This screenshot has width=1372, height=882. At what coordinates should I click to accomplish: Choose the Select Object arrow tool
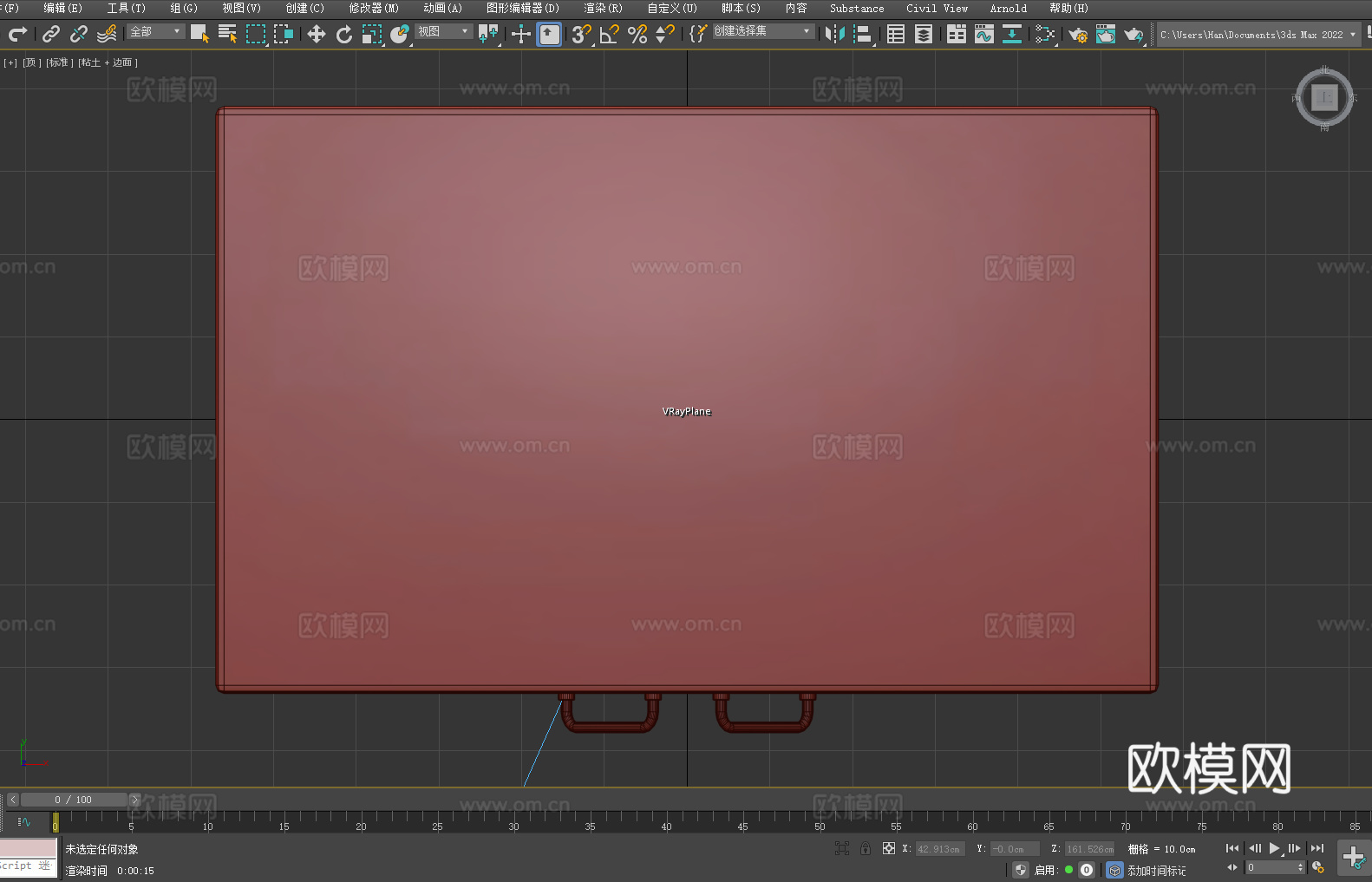tap(199, 34)
